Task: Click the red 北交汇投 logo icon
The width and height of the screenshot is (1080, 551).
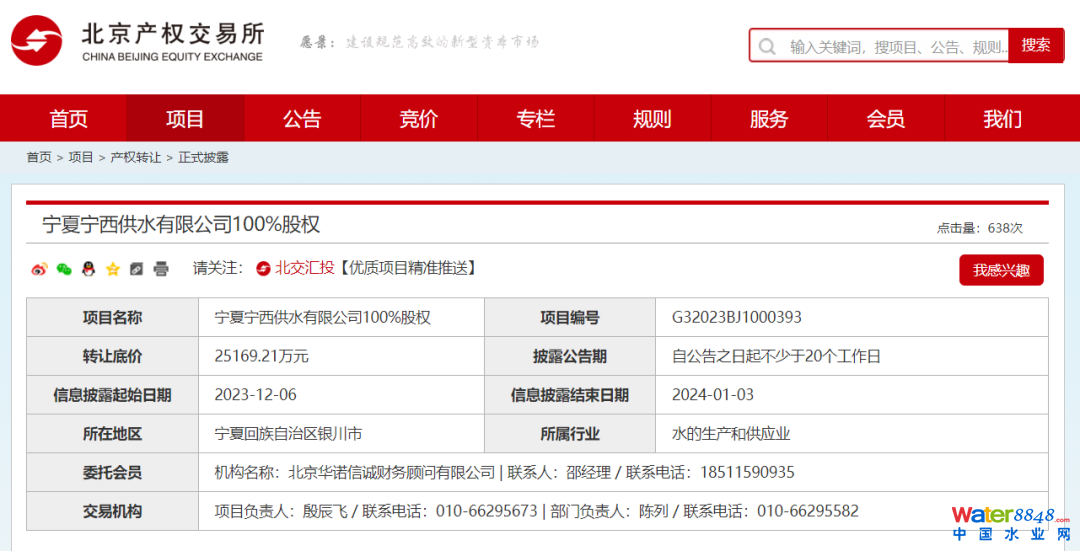Action: tap(263, 268)
